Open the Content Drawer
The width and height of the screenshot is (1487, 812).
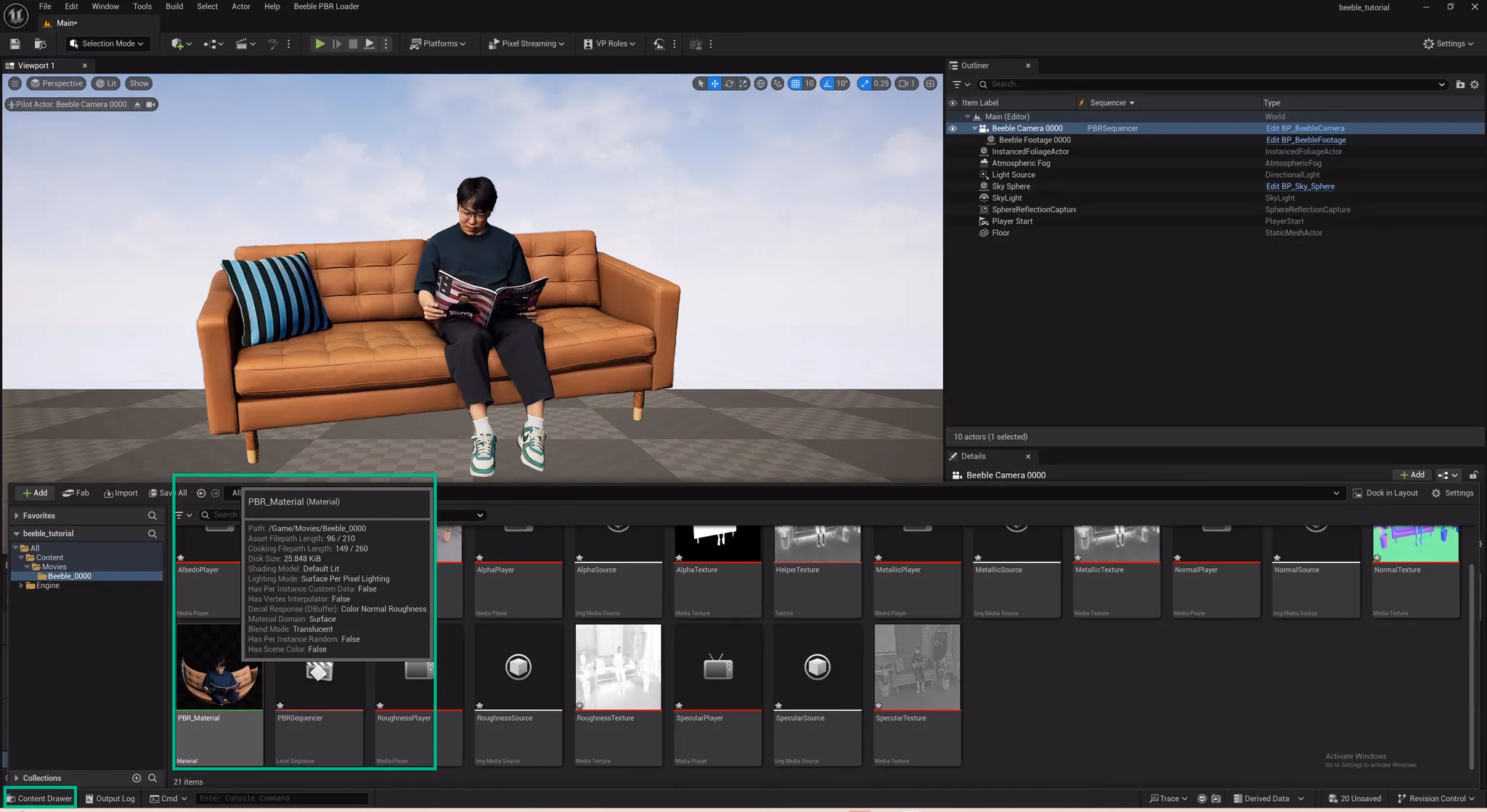[39, 797]
